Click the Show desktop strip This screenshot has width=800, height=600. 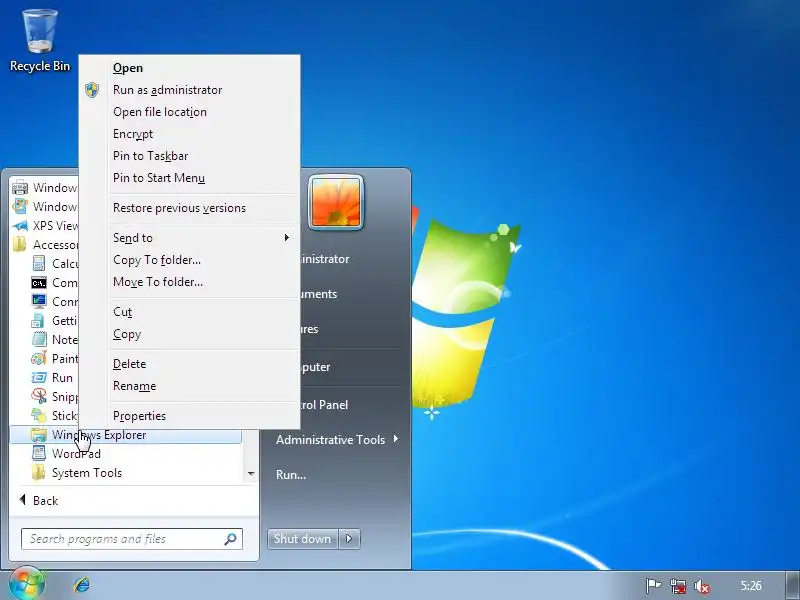(x=792, y=585)
